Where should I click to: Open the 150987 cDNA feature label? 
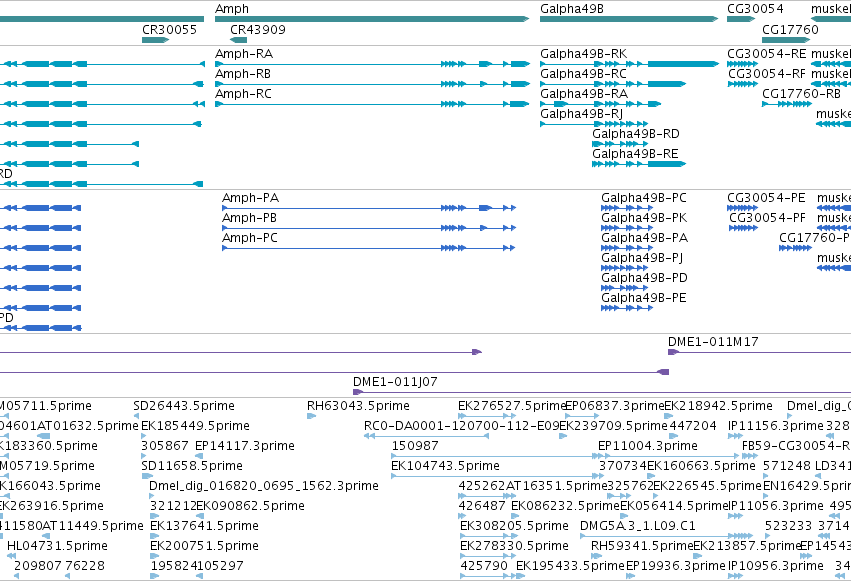415,446
